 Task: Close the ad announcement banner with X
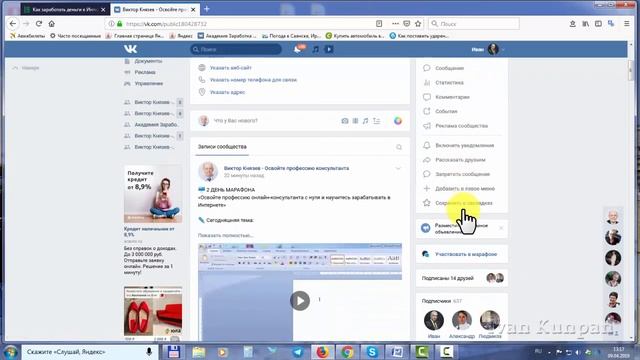(x=501, y=228)
